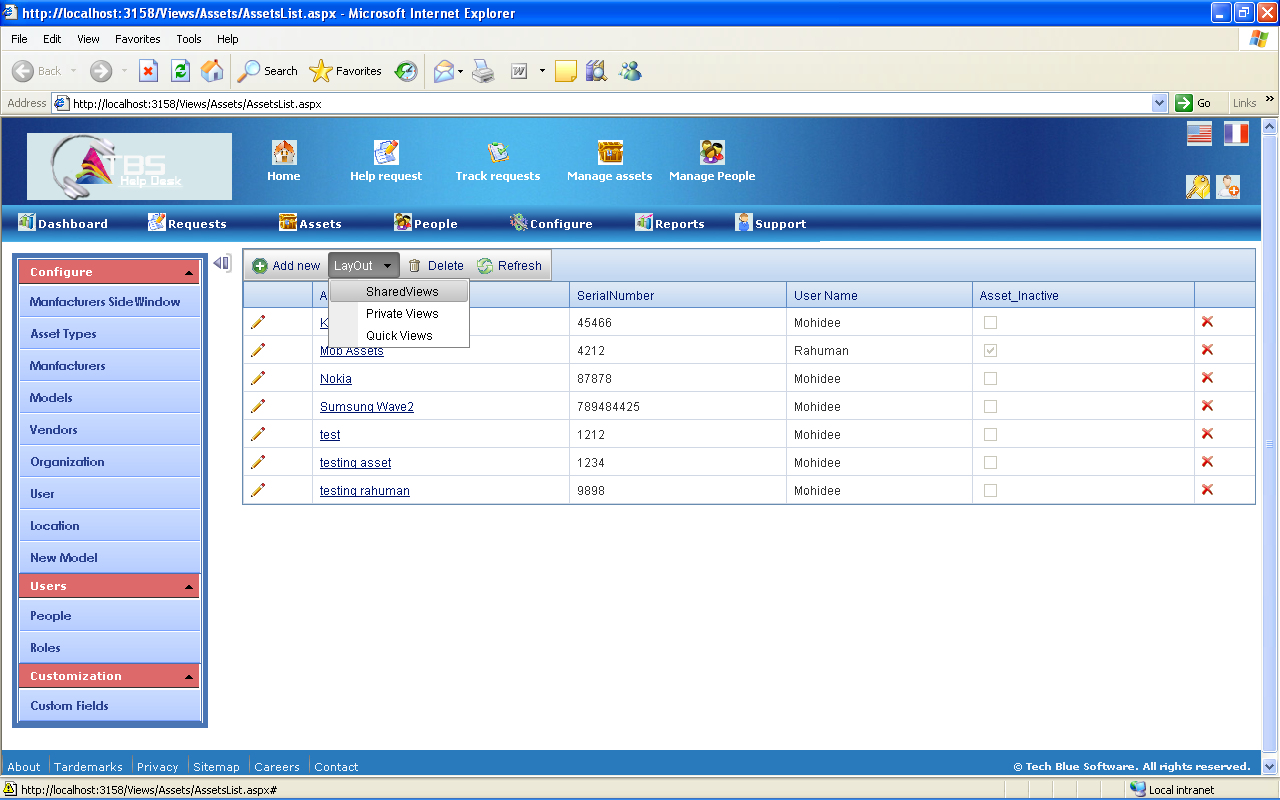Edit the Nokia asset with its pencil icon
The image size is (1280, 800).
coord(258,378)
